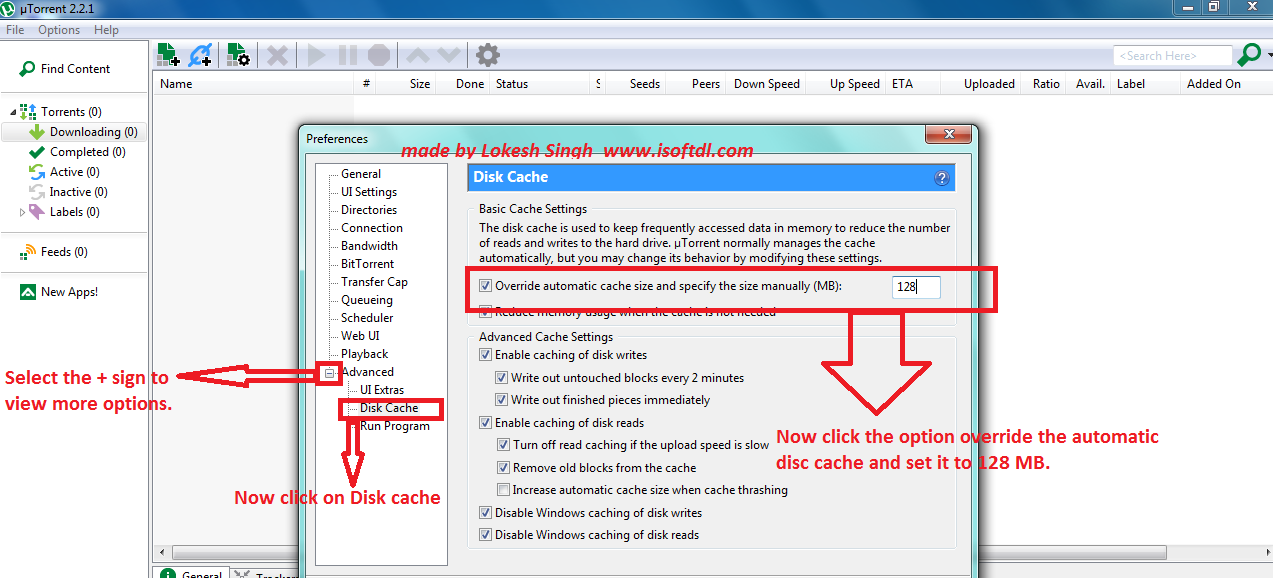Collapse the Advanced tree node
Screen dimensions: 1273x578
tap(330, 373)
